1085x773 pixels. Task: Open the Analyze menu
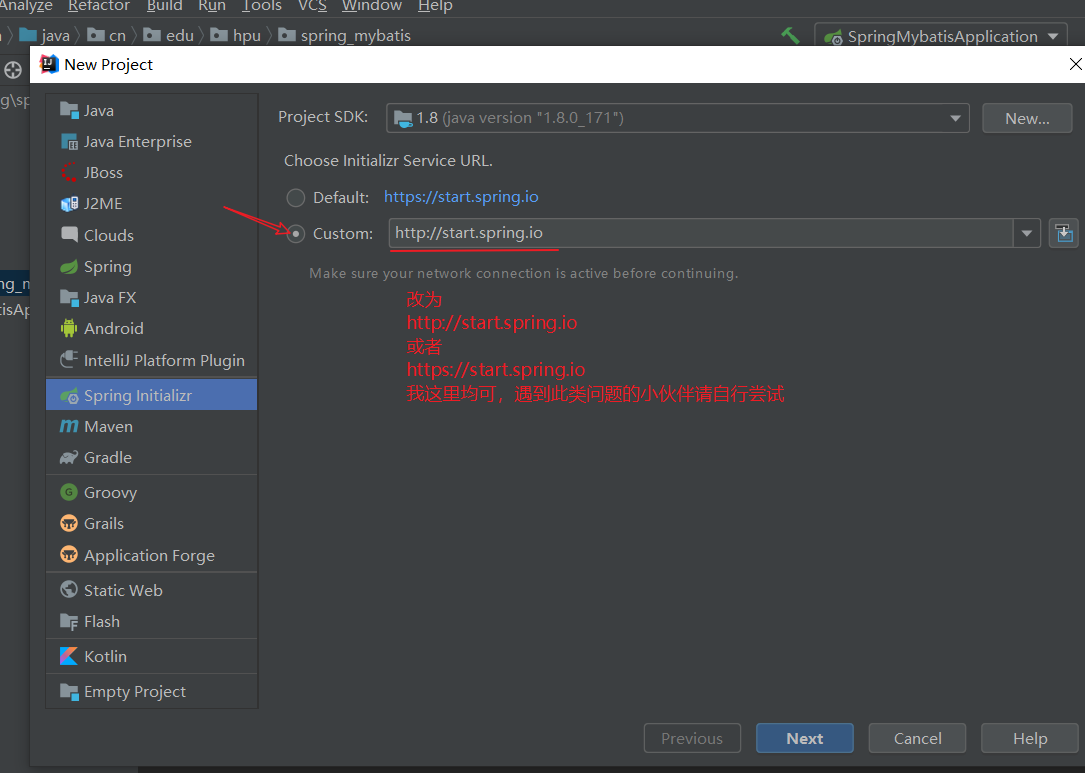click(x=26, y=6)
